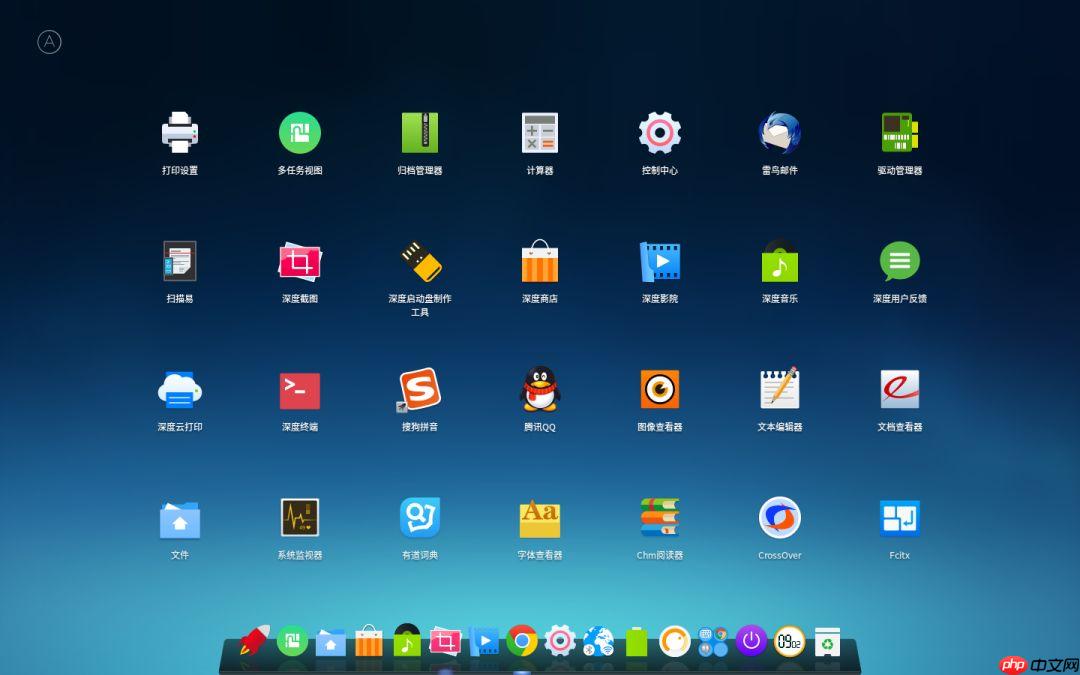The width and height of the screenshot is (1080, 675).
Task: Launch Tencent QQ
Action: pyautogui.click(x=540, y=390)
